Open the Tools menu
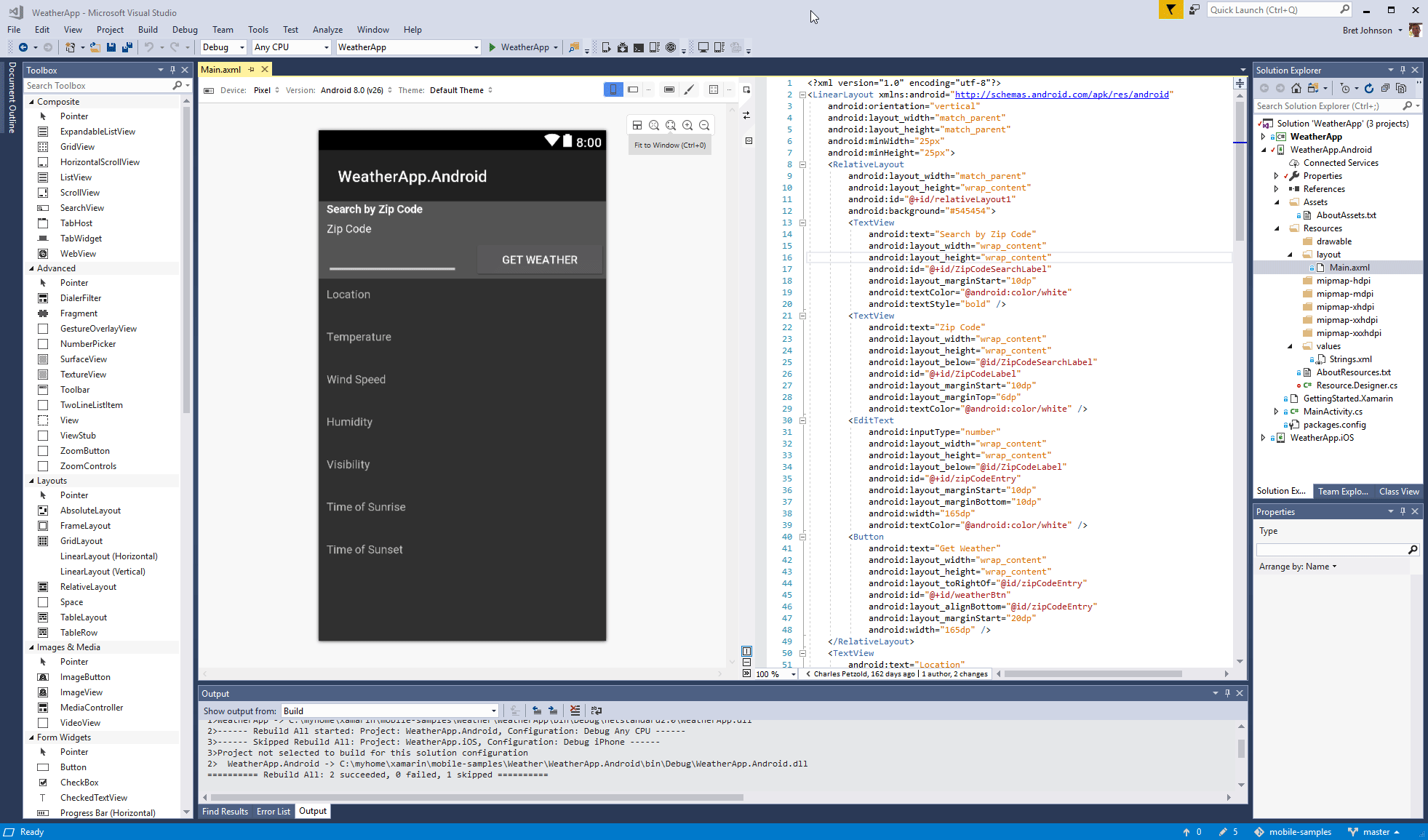1428x840 pixels. click(x=258, y=30)
